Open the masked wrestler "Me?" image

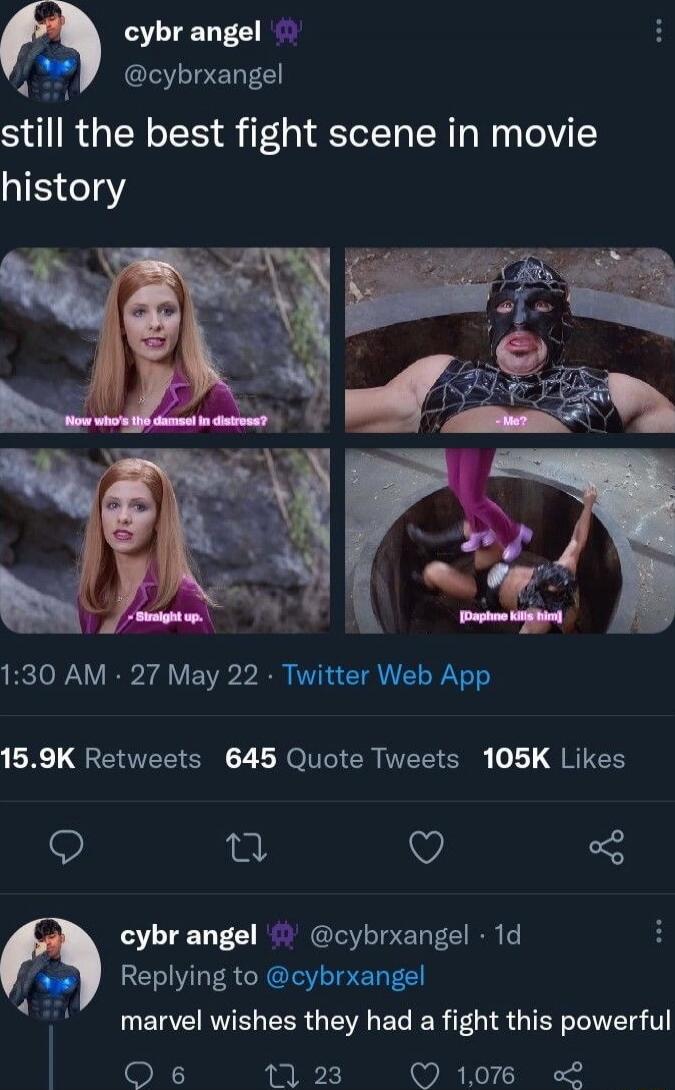pos(509,340)
